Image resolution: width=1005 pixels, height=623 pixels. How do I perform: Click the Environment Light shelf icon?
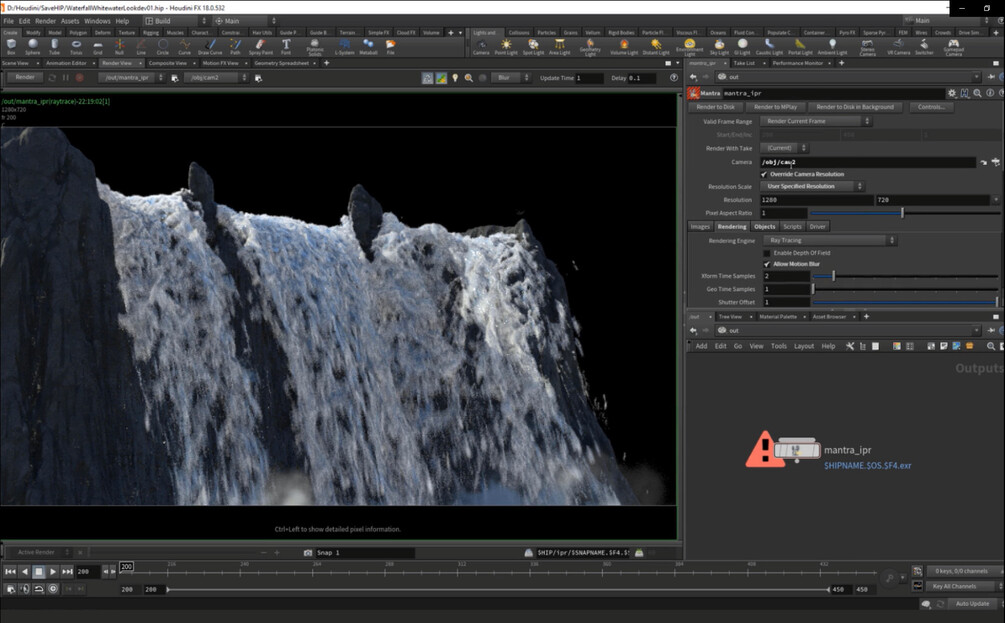689,45
